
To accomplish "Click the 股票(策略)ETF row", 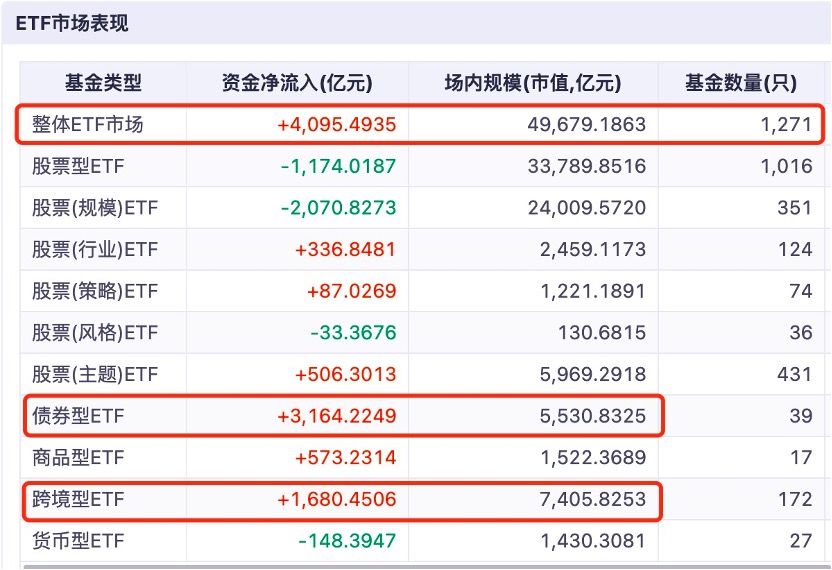I will pos(95,291).
